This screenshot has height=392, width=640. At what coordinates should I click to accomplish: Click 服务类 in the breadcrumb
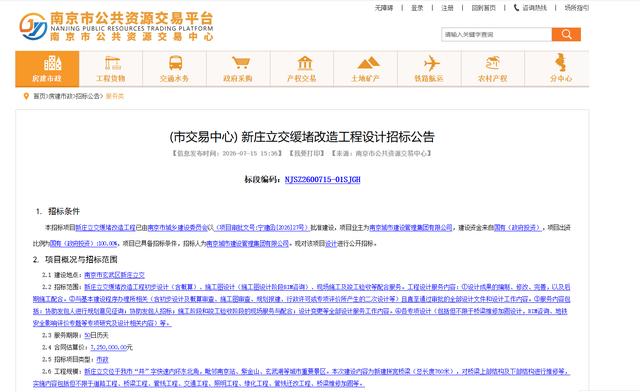[x=115, y=96]
